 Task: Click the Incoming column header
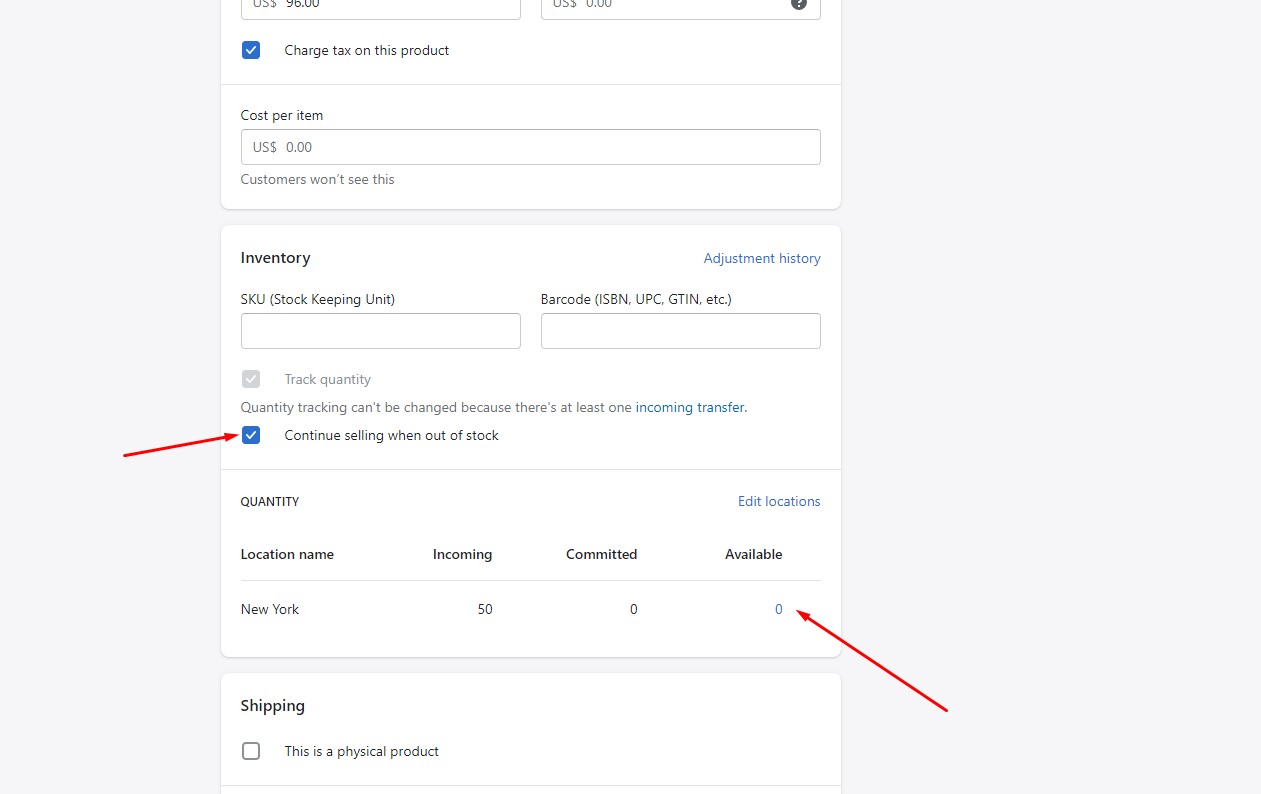(x=462, y=554)
